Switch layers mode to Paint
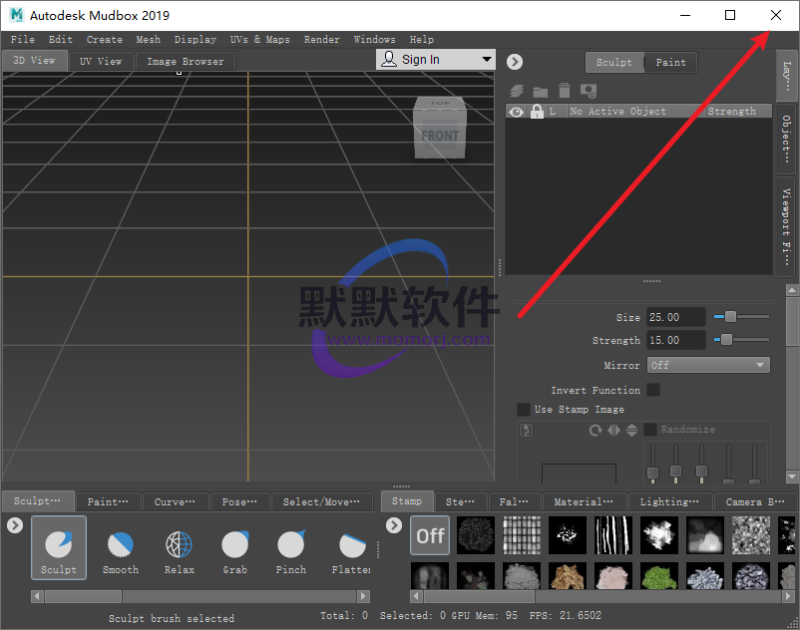800x630 pixels. point(670,62)
